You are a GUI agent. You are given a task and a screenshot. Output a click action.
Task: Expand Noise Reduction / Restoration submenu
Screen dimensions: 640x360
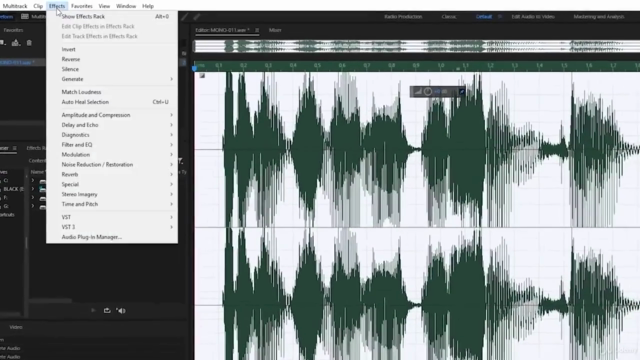(x=112, y=164)
